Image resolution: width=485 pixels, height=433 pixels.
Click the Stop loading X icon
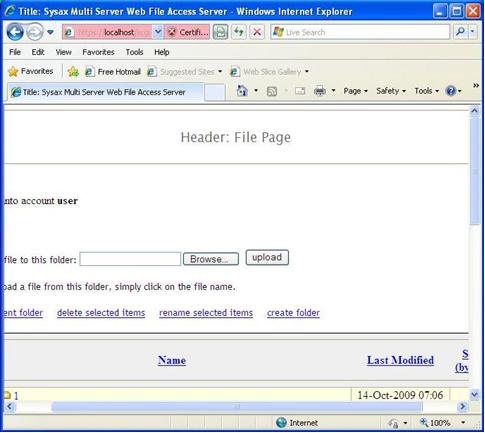tap(257, 32)
